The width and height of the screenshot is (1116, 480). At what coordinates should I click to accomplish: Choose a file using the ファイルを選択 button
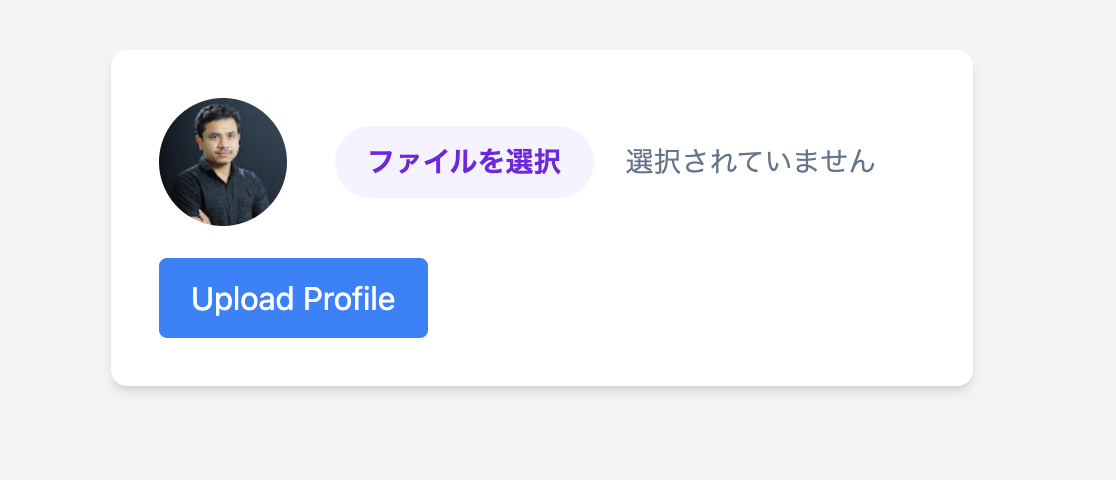tap(464, 162)
